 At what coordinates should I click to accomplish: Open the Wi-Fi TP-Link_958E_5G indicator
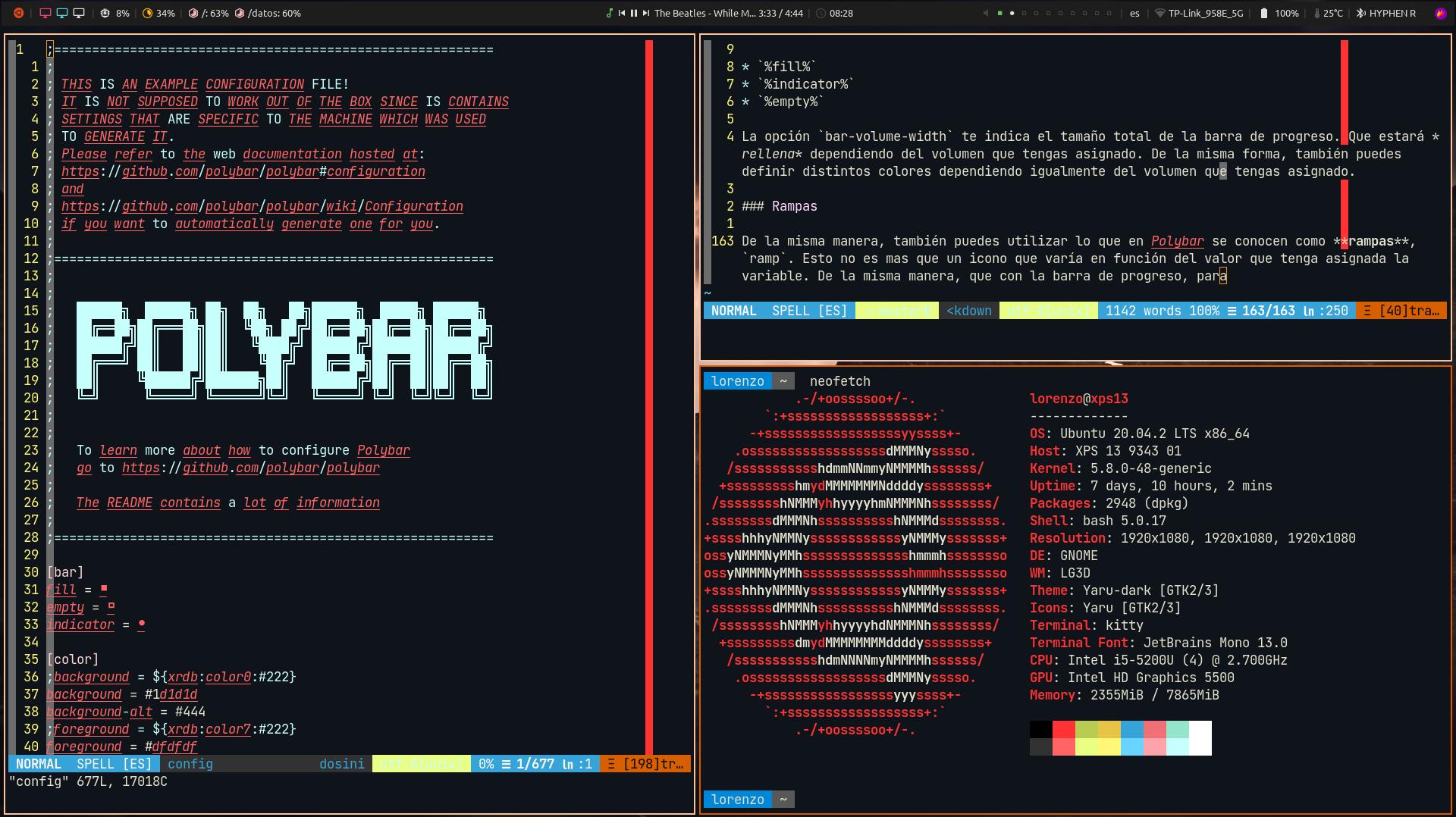tap(1198, 13)
